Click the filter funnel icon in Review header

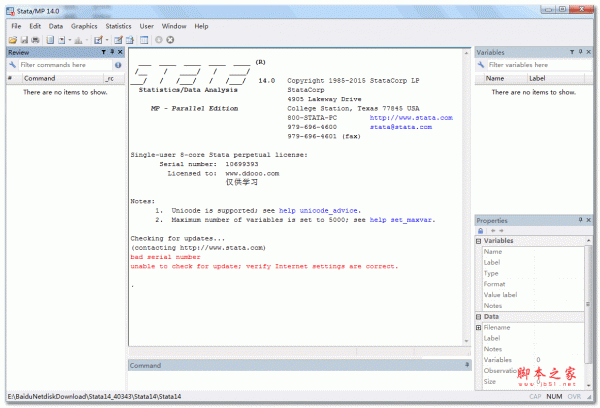[x=103, y=52]
